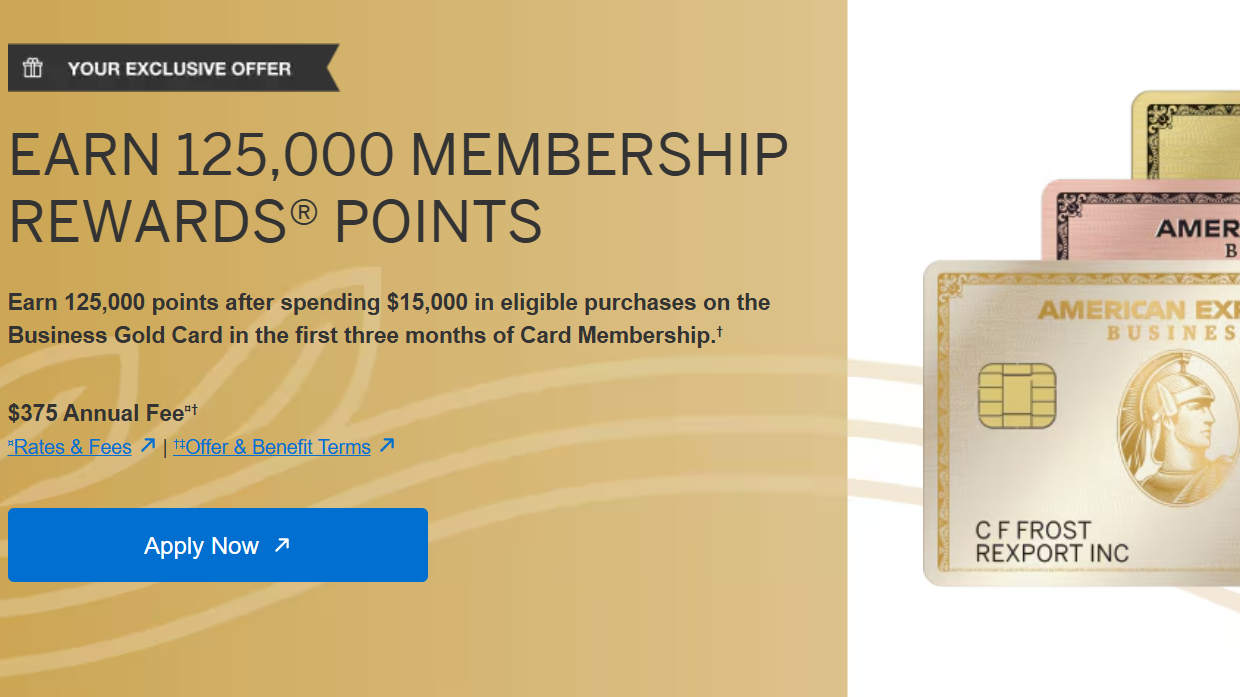Viewport: 1240px width, 697px height.
Task: Click the Apply Now button
Action: tap(218, 545)
